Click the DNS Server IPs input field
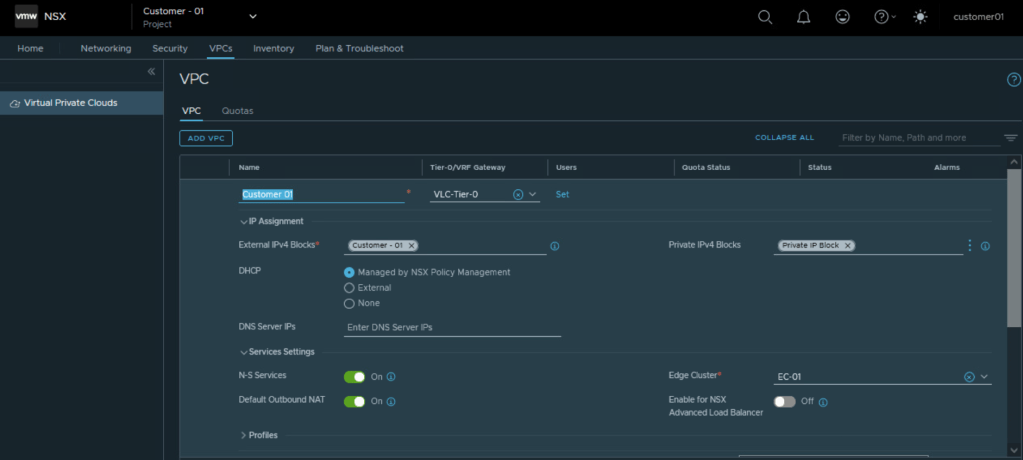This screenshot has height=460, width=1023. coord(452,327)
